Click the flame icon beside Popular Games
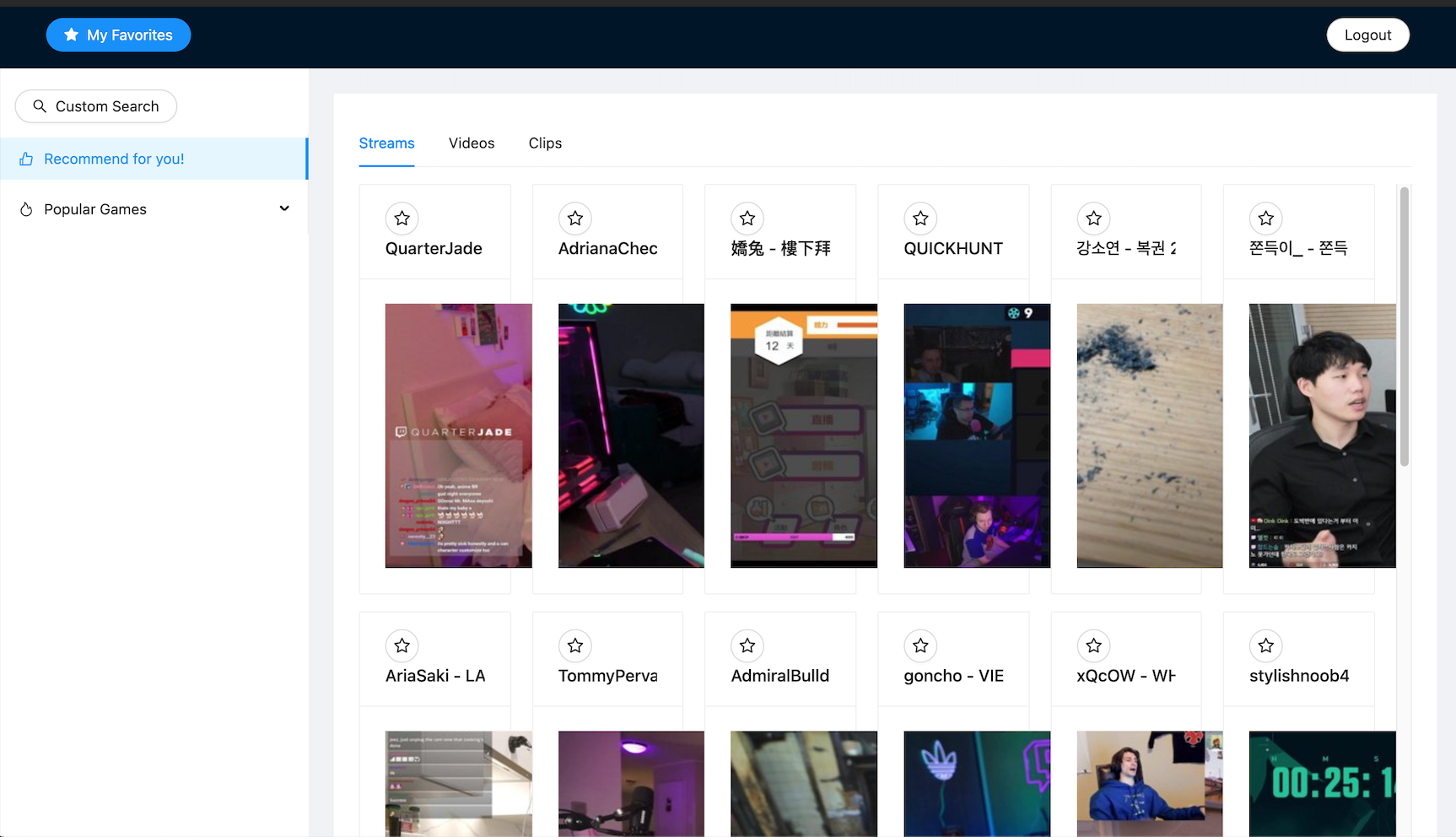The height and width of the screenshot is (837, 1456). pyautogui.click(x=26, y=209)
